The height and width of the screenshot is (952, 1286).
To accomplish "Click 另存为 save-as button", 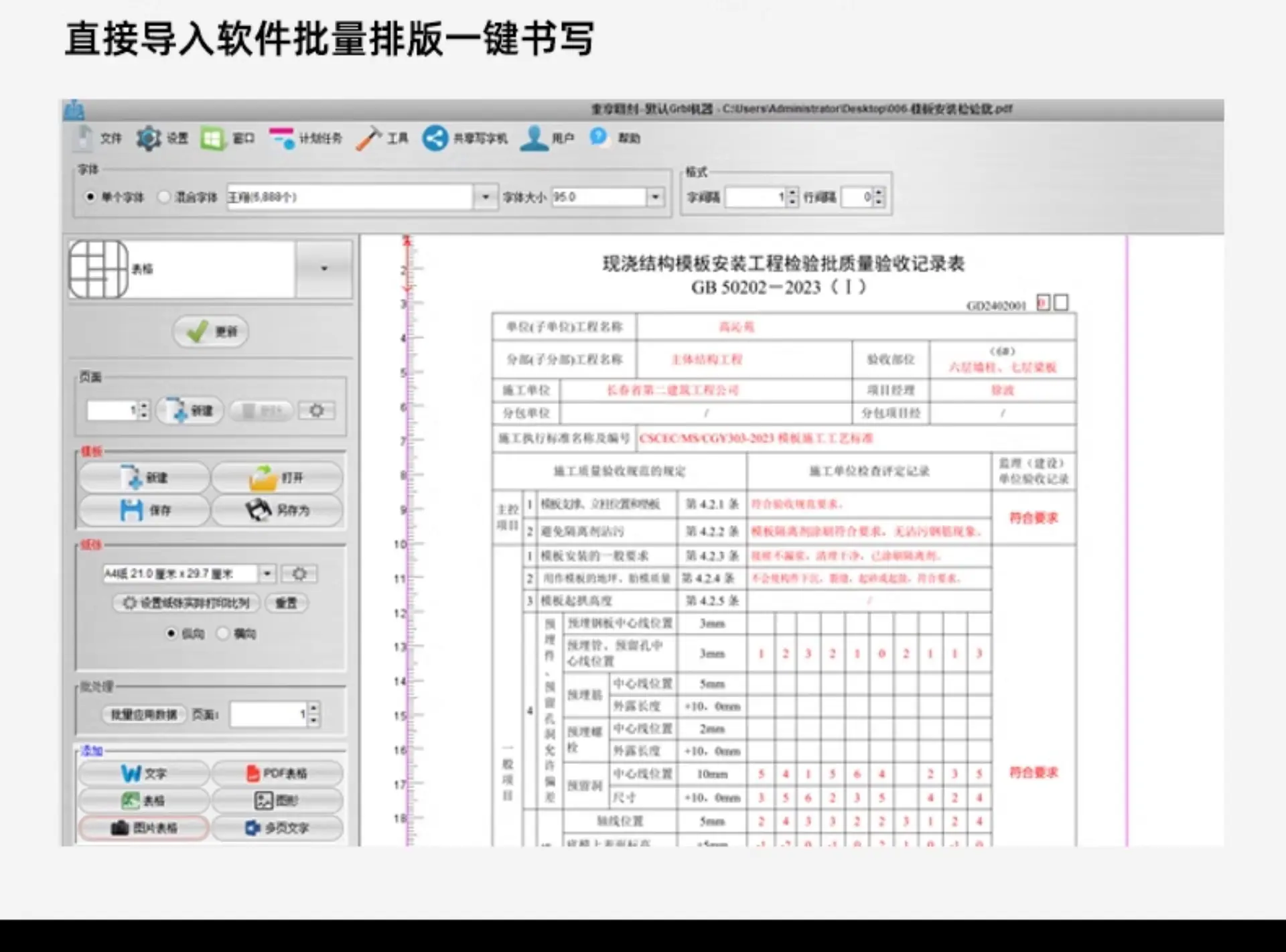I will [277, 511].
